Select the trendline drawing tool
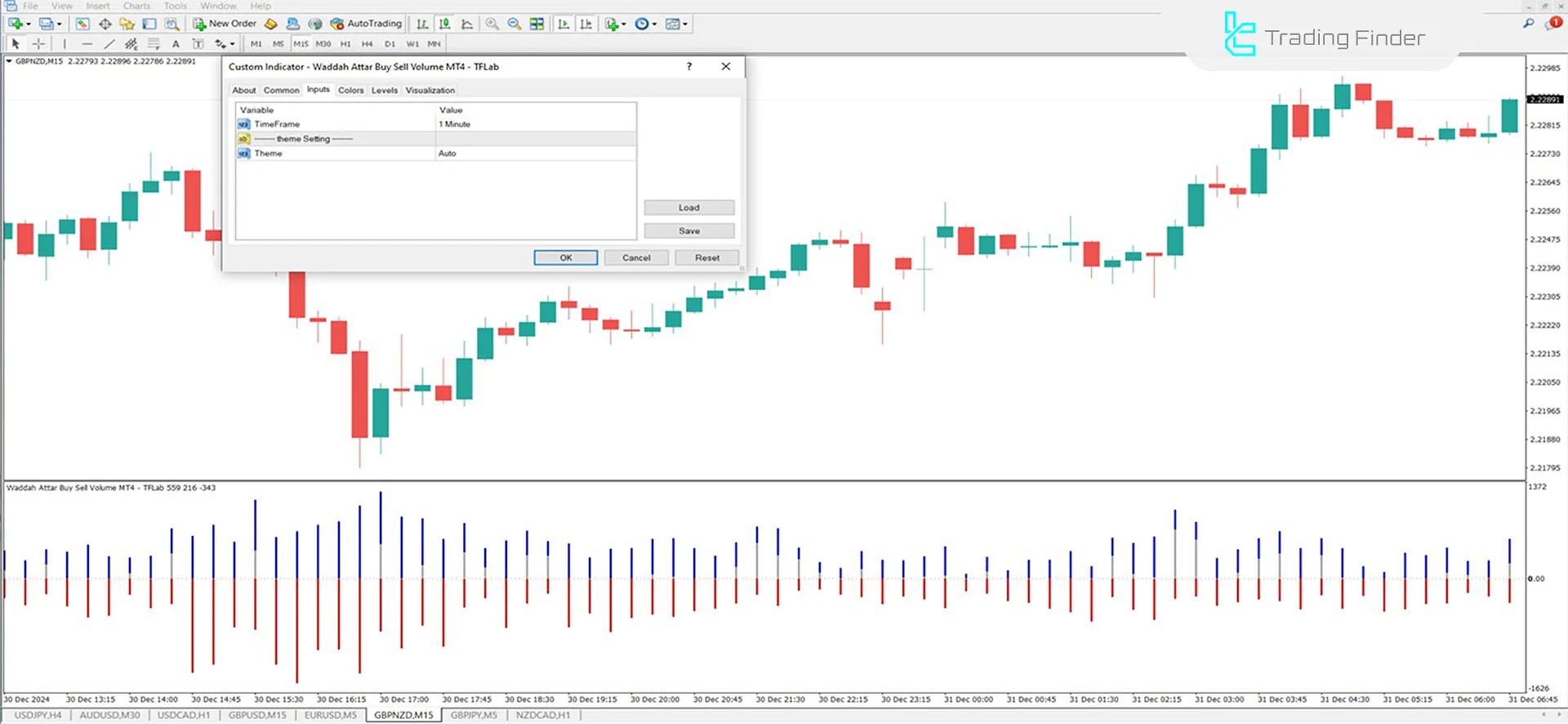1568x724 pixels. 109,44
